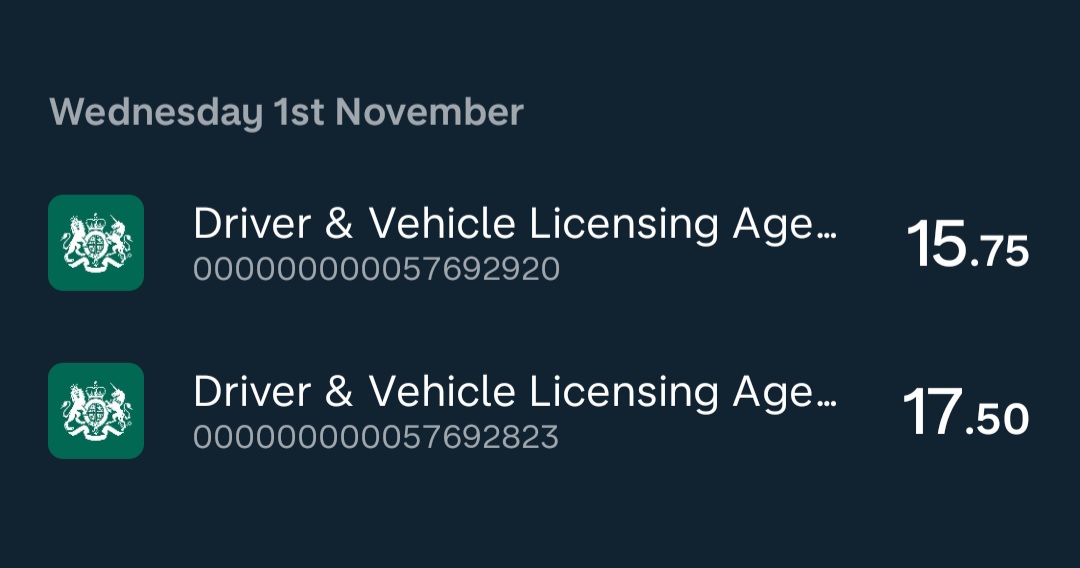The width and height of the screenshot is (1080, 568).
Task: Choose the merchant name above reference ending 2920
Action: (x=515, y=224)
